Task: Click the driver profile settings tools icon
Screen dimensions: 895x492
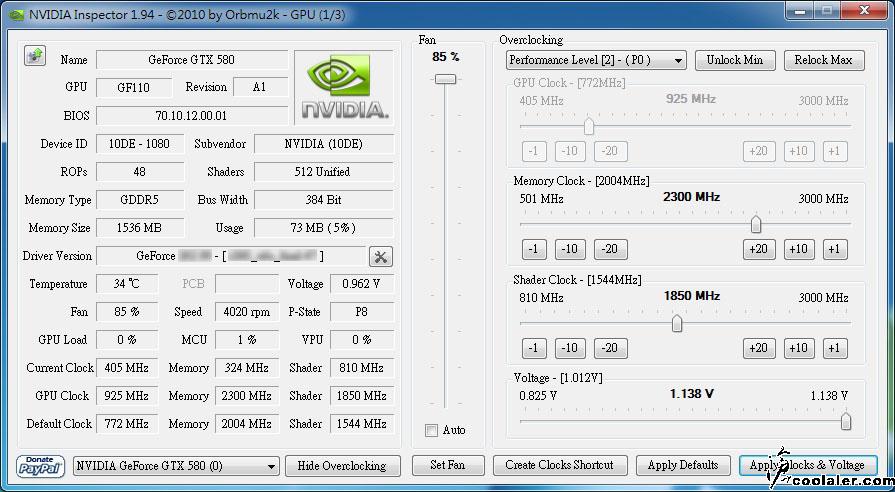Action: (380, 256)
